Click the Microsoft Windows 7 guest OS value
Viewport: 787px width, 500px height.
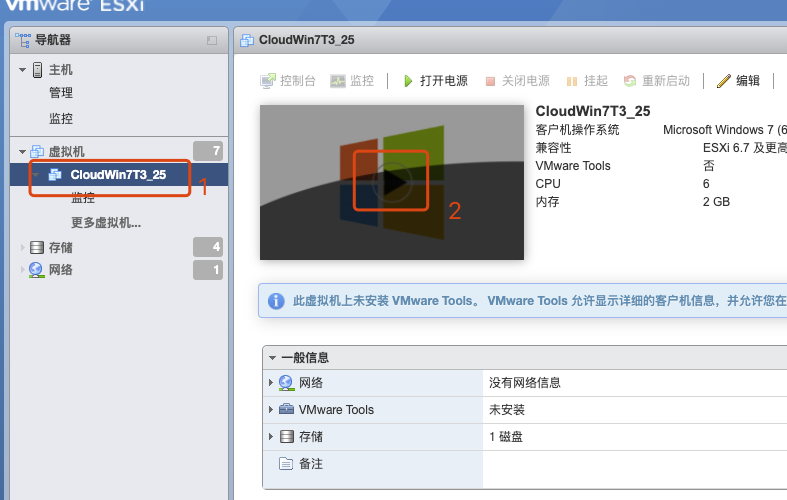pos(725,130)
